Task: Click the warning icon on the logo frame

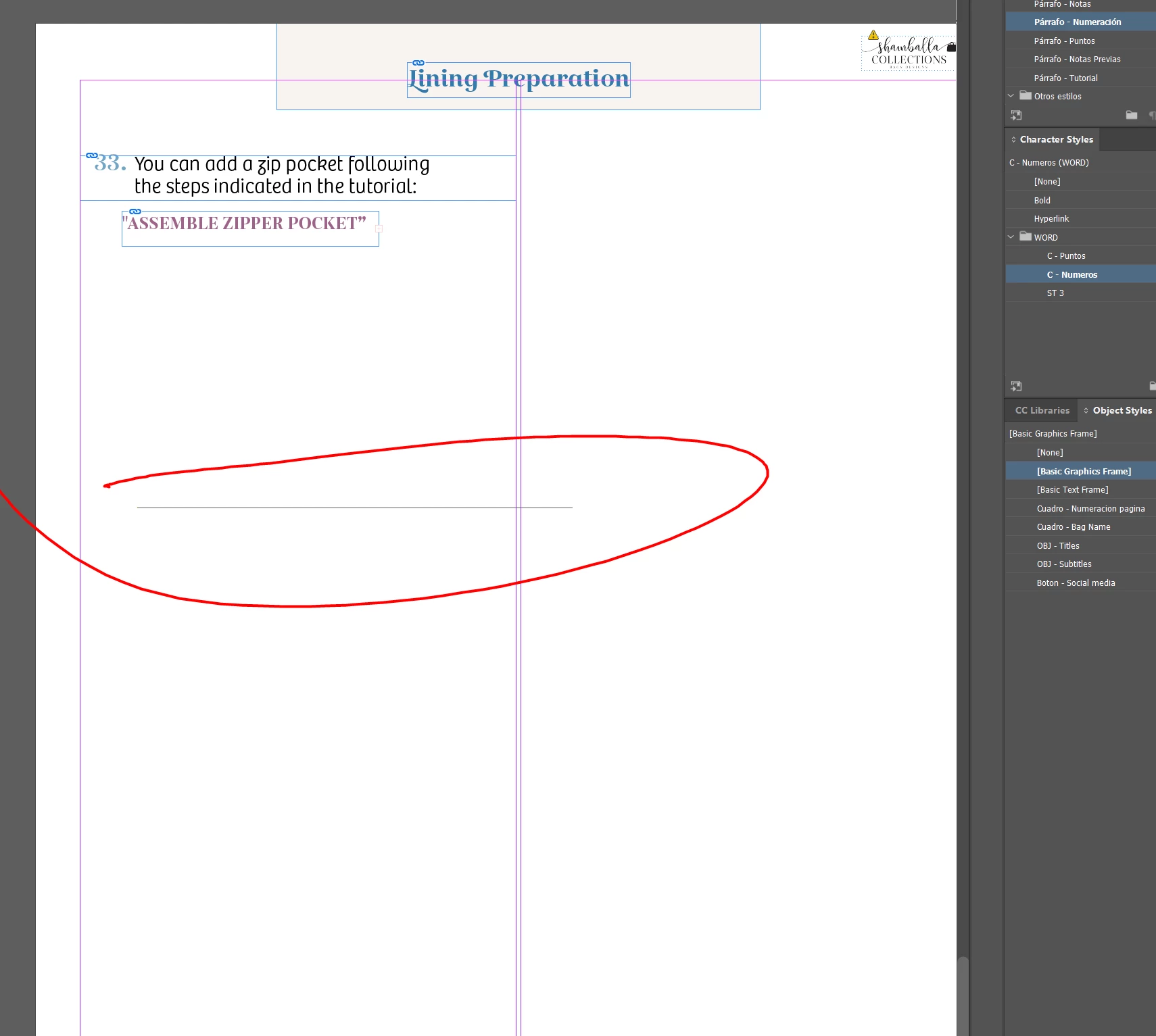Action: tap(873, 34)
